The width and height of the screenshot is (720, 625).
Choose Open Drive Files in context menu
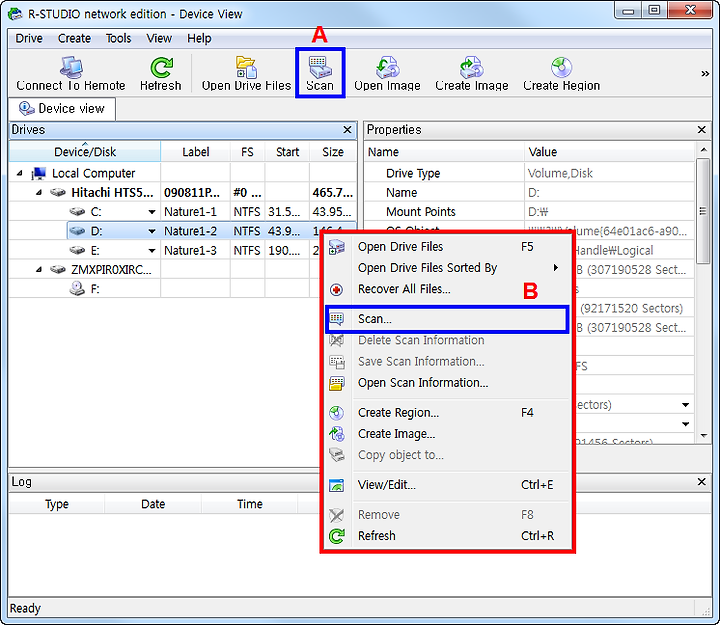click(x=447, y=247)
